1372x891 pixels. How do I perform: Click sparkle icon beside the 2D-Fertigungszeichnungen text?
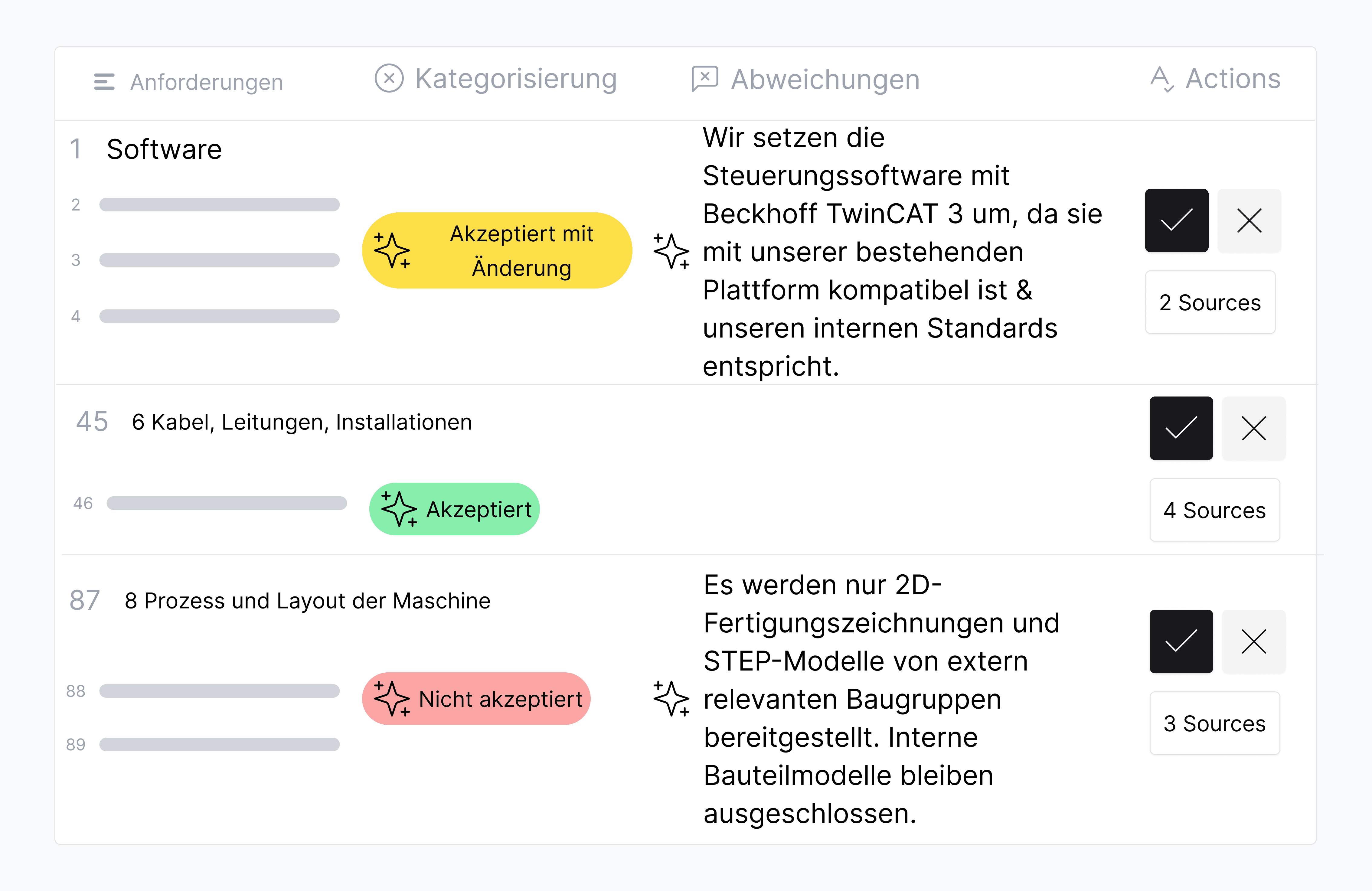coord(671,698)
